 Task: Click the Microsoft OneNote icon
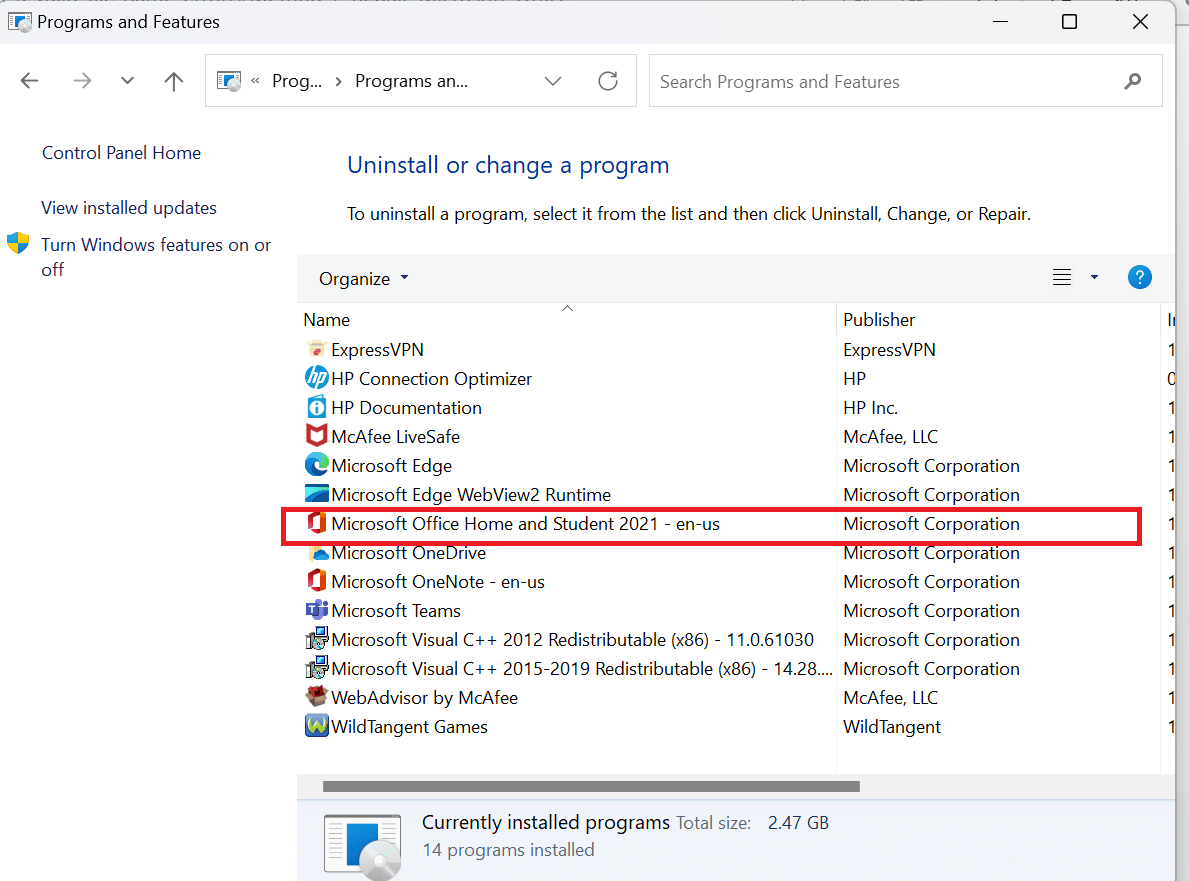(x=316, y=581)
